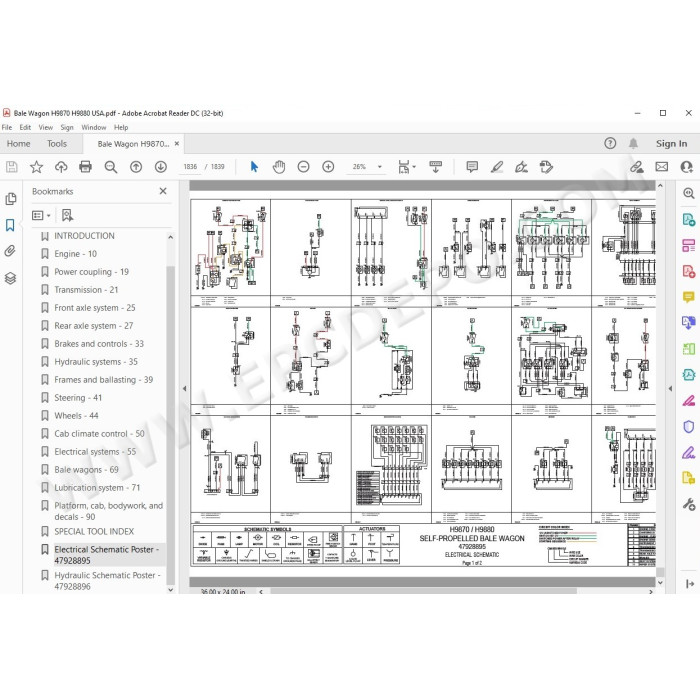Send file by email envelope icon

(662, 167)
